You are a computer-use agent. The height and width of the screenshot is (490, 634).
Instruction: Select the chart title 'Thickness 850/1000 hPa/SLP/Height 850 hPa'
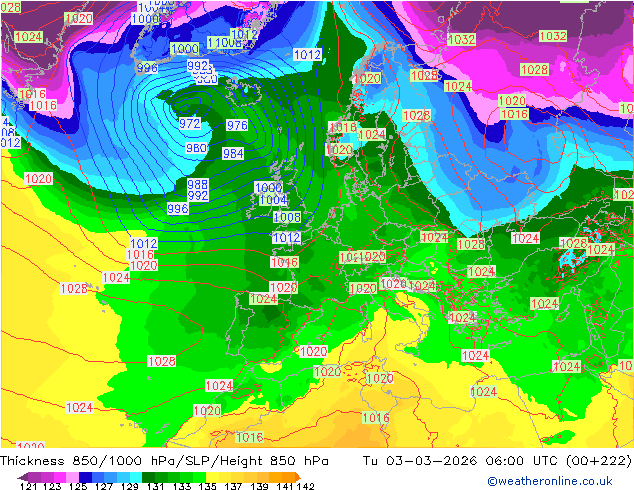click(164, 461)
